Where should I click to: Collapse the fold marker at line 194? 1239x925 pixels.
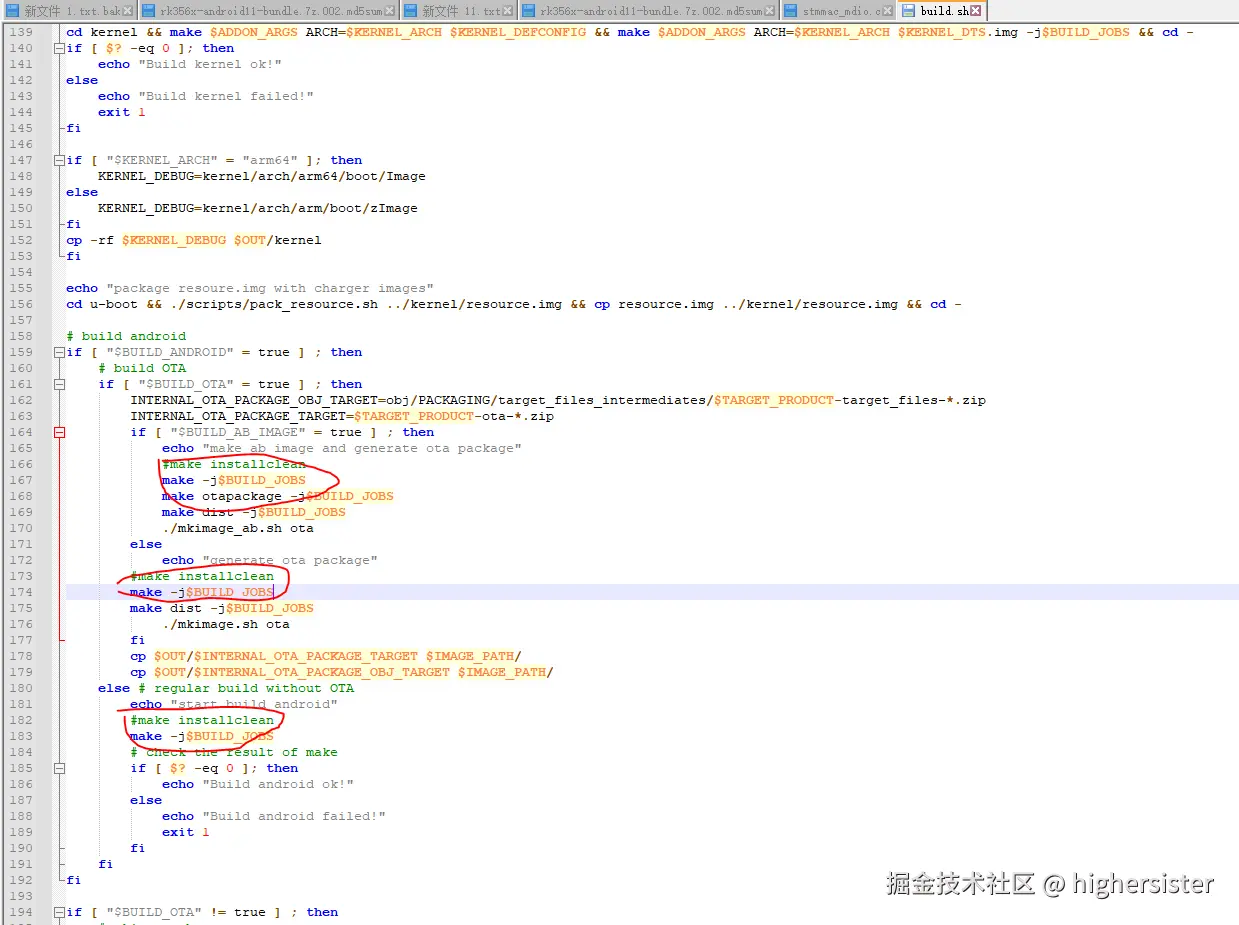coord(59,912)
